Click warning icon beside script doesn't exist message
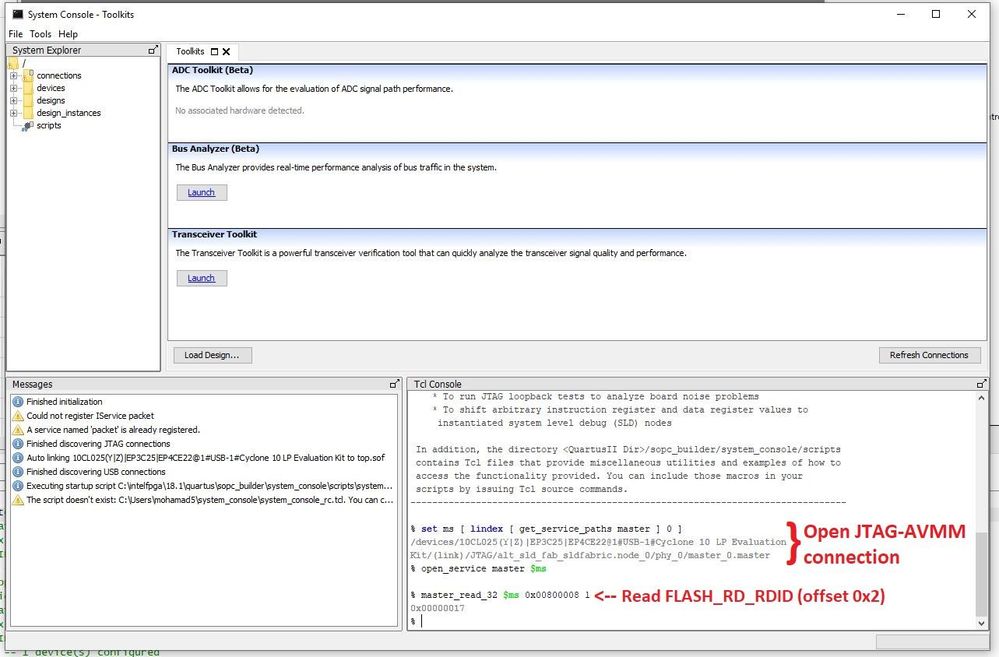 pos(18,500)
